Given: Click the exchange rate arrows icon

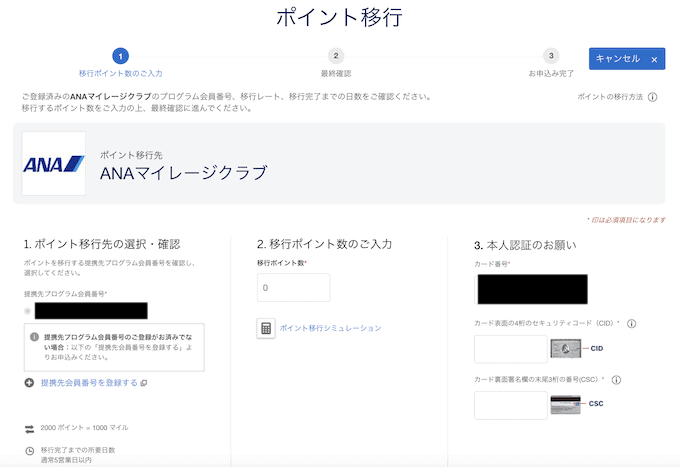Looking at the screenshot, I should [x=29, y=429].
